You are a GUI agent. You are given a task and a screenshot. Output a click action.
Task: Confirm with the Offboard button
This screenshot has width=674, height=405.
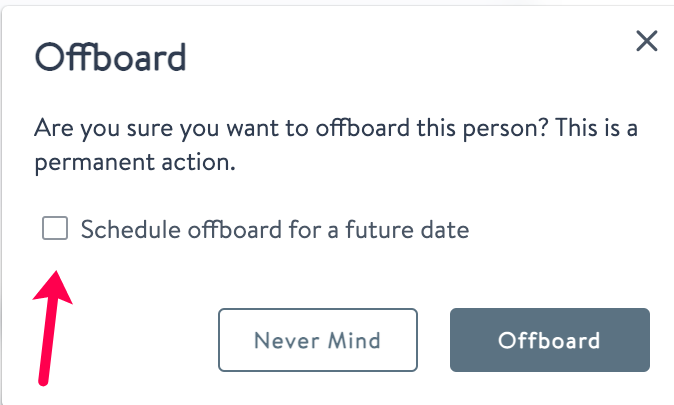(549, 340)
